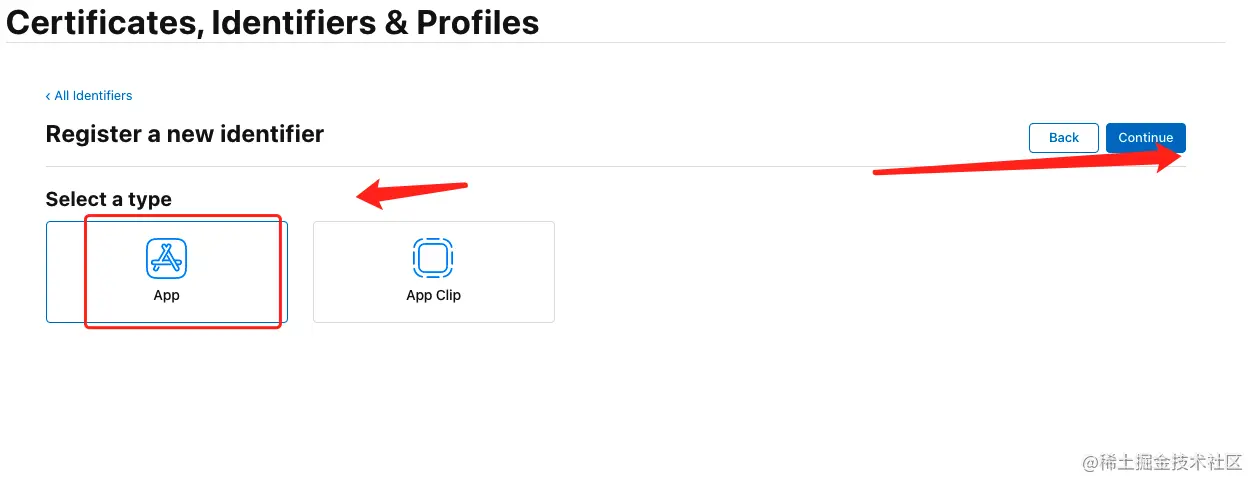
Task: Click the "App" text label under its icon
Action: [x=167, y=295]
